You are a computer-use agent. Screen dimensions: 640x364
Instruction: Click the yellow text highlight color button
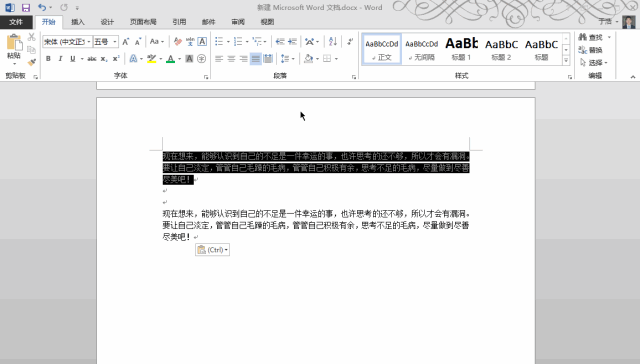[x=151, y=59]
